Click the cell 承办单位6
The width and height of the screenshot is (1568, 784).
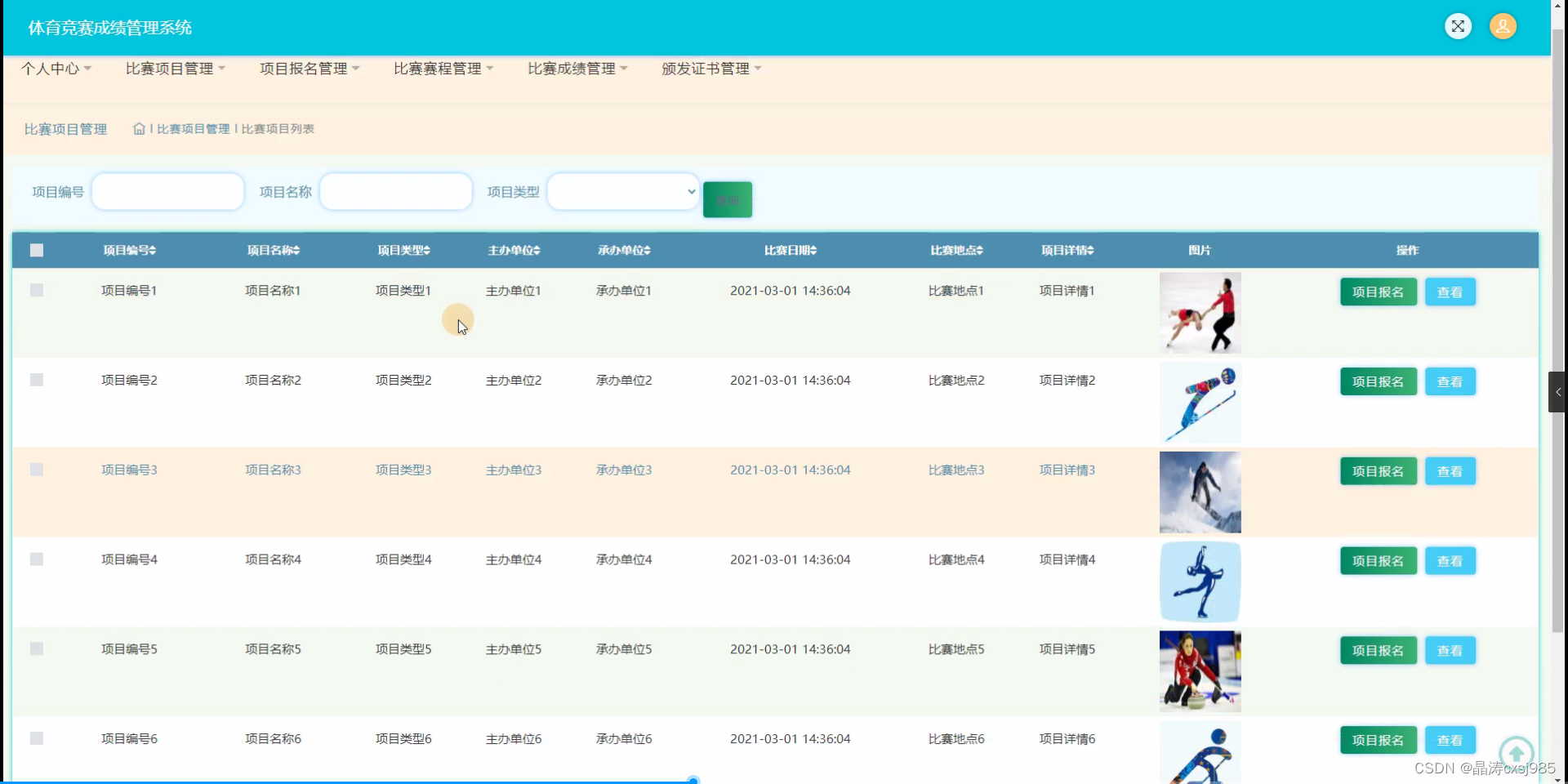pyautogui.click(x=624, y=739)
